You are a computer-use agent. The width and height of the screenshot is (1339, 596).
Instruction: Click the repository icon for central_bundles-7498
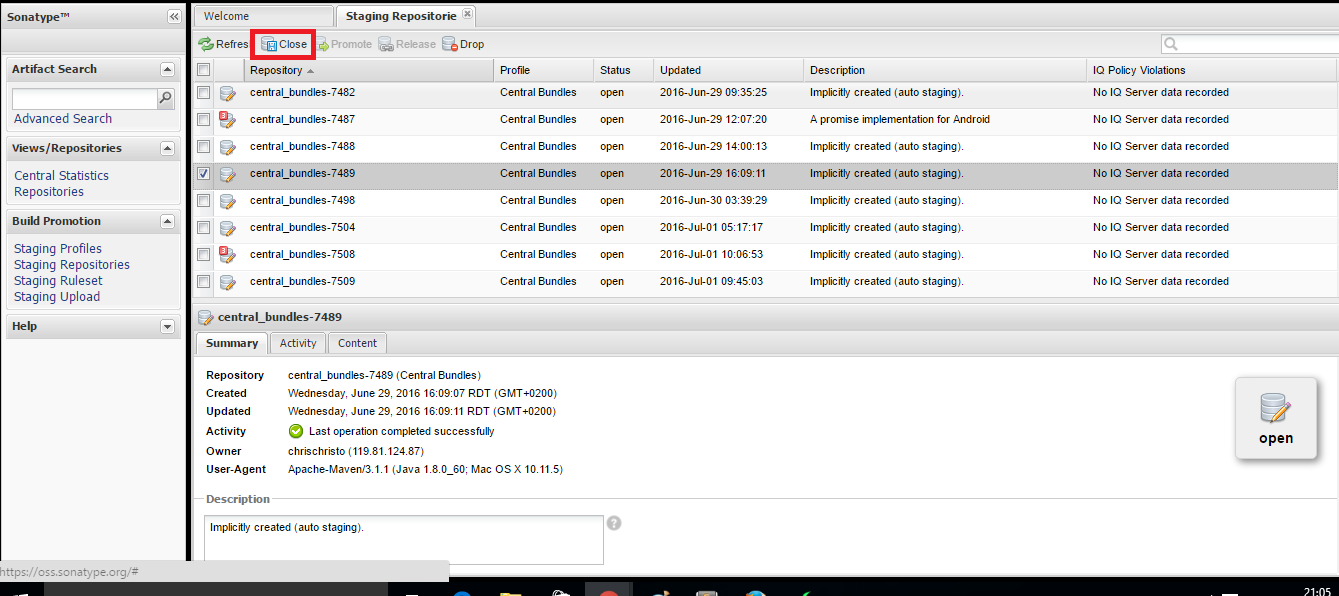tap(227, 201)
